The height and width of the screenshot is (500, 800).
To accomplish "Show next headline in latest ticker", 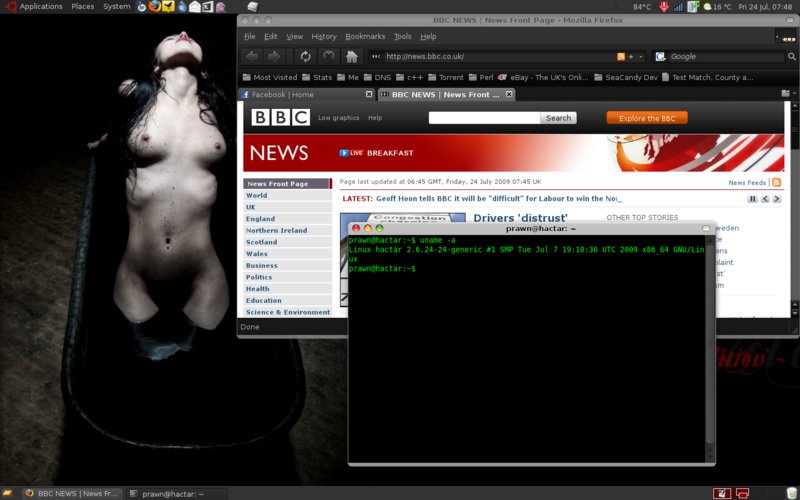I will click(x=777, y=199).
